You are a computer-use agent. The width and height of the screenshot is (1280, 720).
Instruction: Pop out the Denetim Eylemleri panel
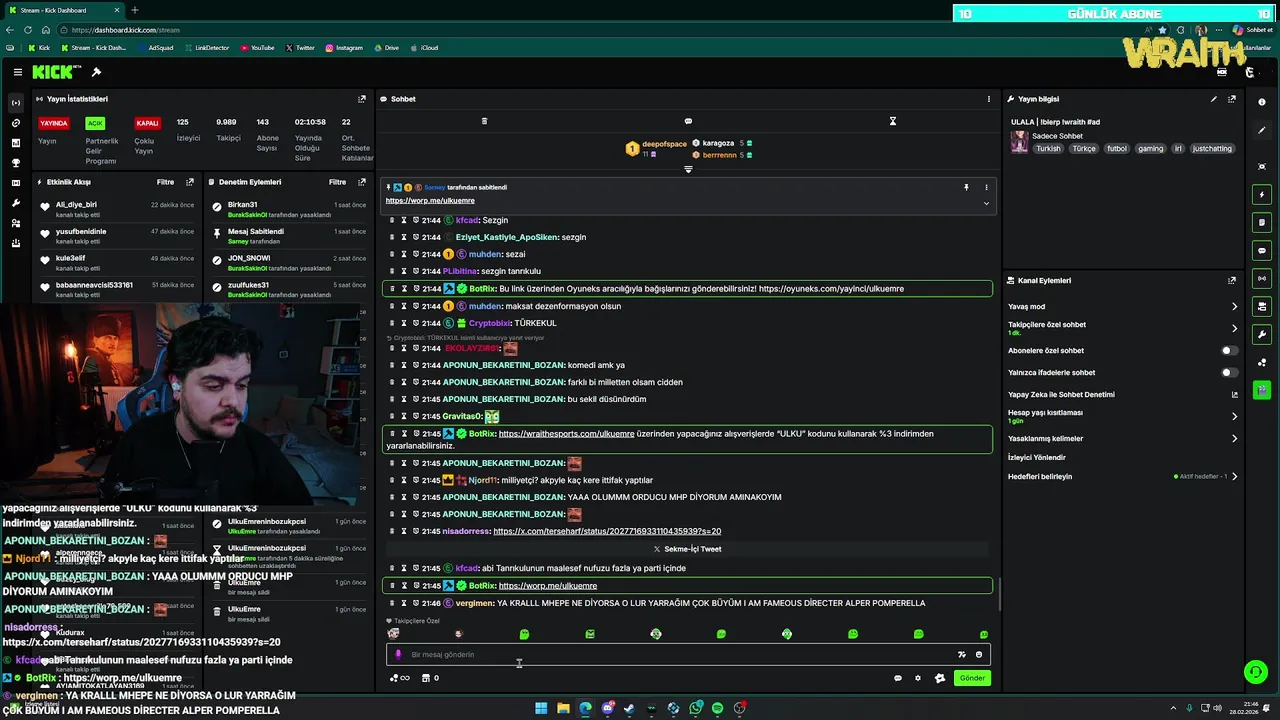click(x=362, y=182)
